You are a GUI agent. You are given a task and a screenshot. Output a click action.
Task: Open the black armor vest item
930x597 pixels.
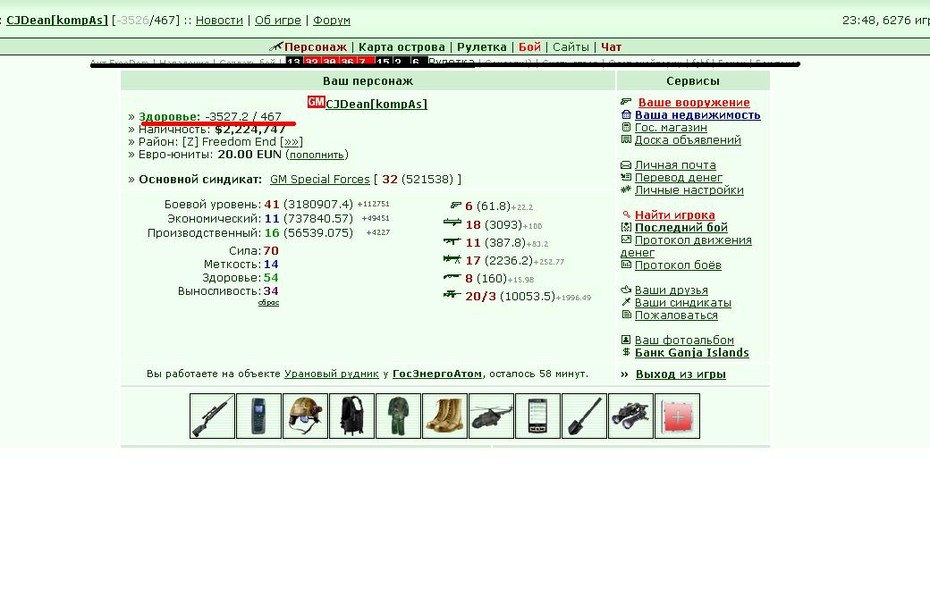point(352,416)
